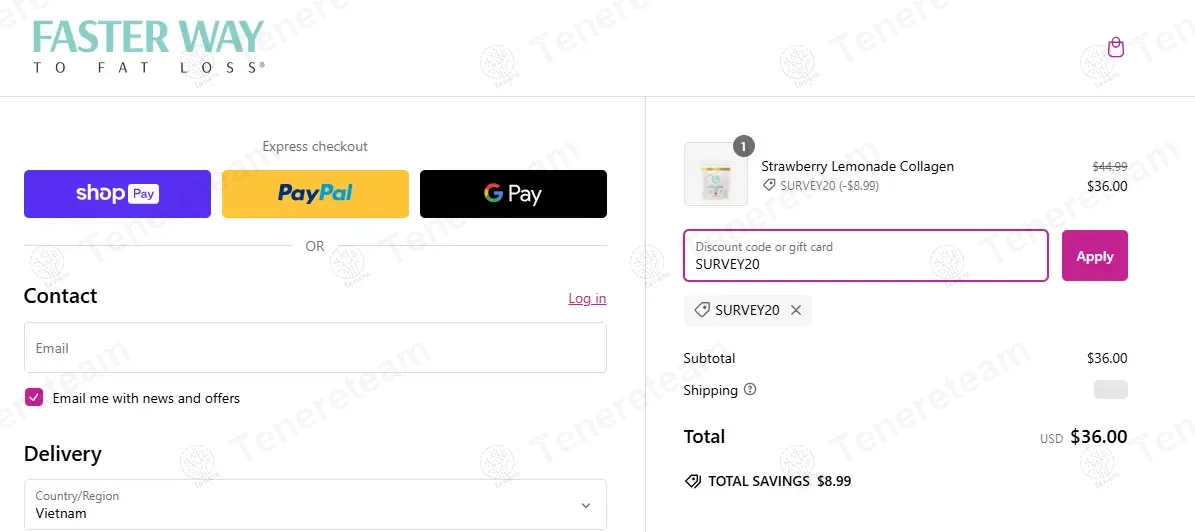Screen dimensions: 1195x532
Task: Remove the applied SURVEY20 discount chip
Action: 796,310
